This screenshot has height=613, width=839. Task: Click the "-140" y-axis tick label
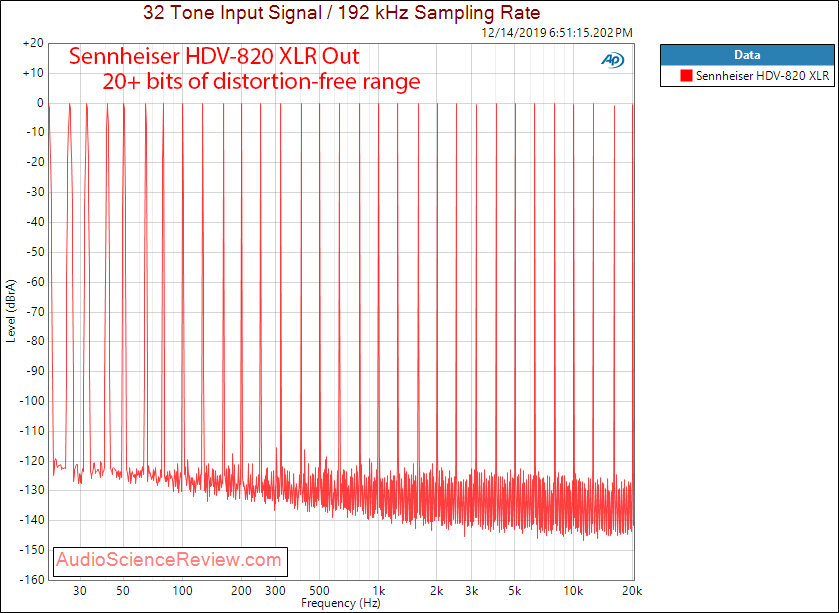[x=32, y=520]
